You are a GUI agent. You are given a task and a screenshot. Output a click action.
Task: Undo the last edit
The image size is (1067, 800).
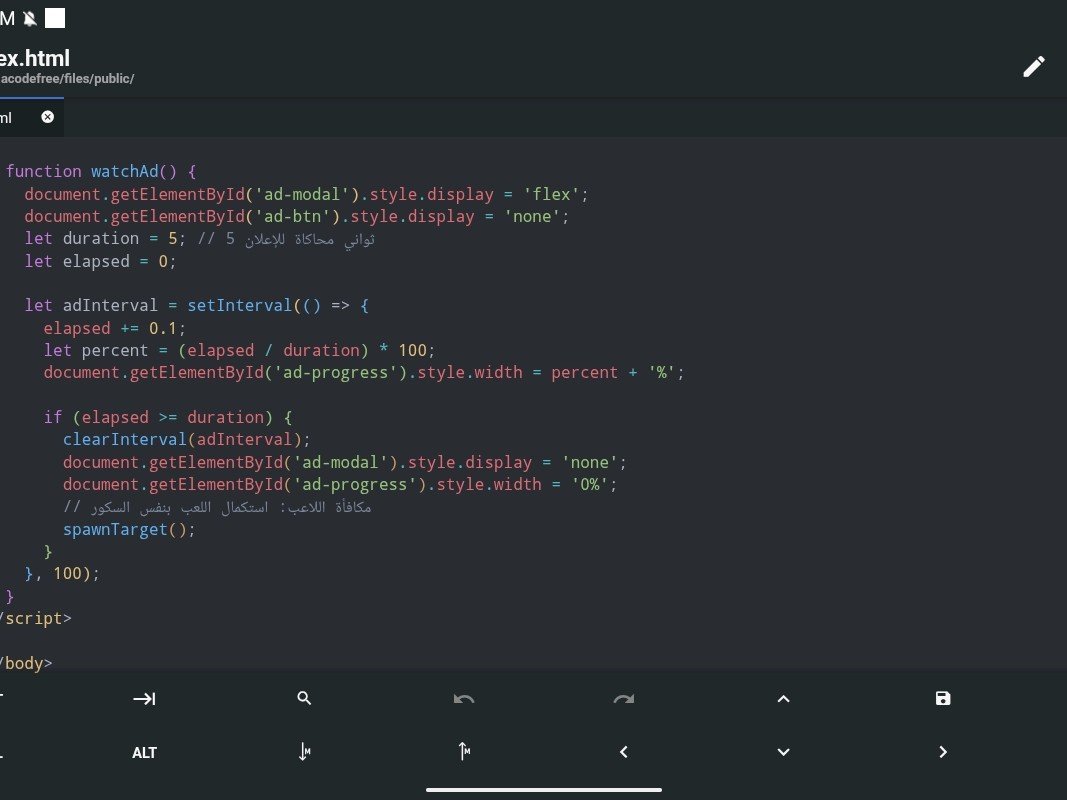coord(464,699)
